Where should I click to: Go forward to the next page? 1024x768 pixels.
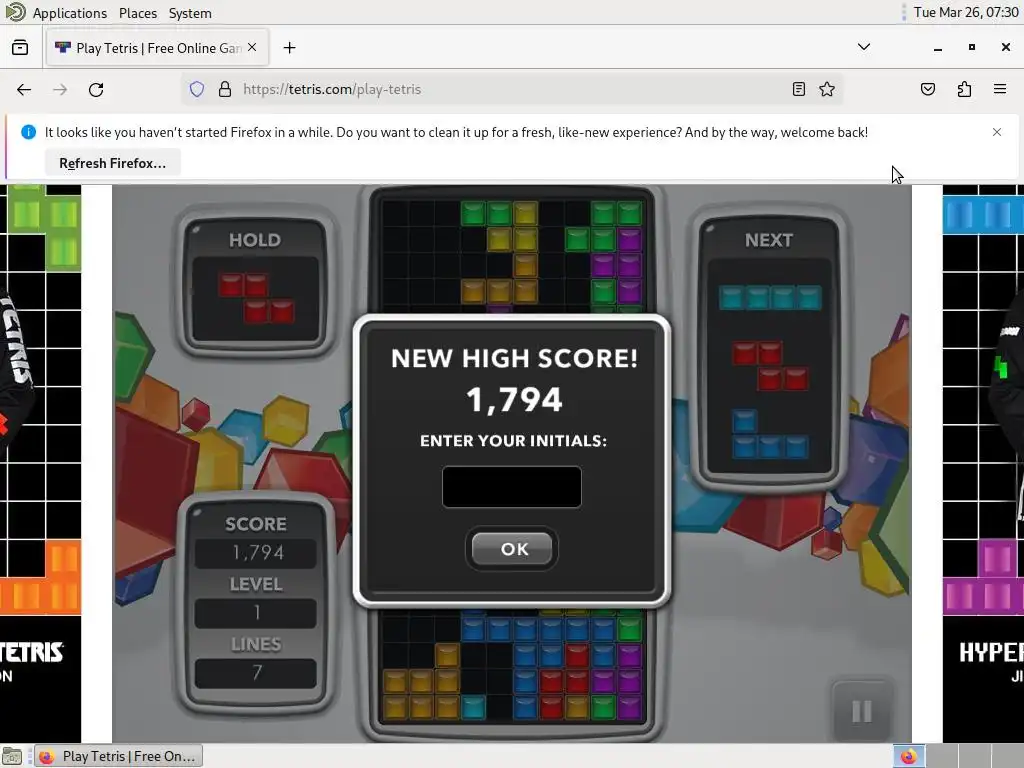pyautogui.click(x=60, y=89)
